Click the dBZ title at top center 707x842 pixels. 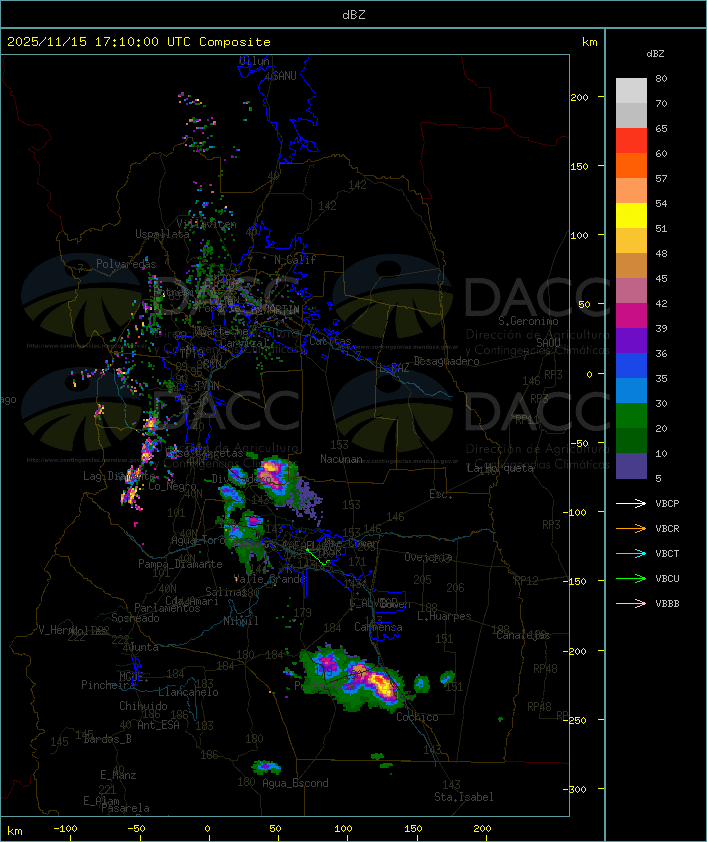pos(354,15)
